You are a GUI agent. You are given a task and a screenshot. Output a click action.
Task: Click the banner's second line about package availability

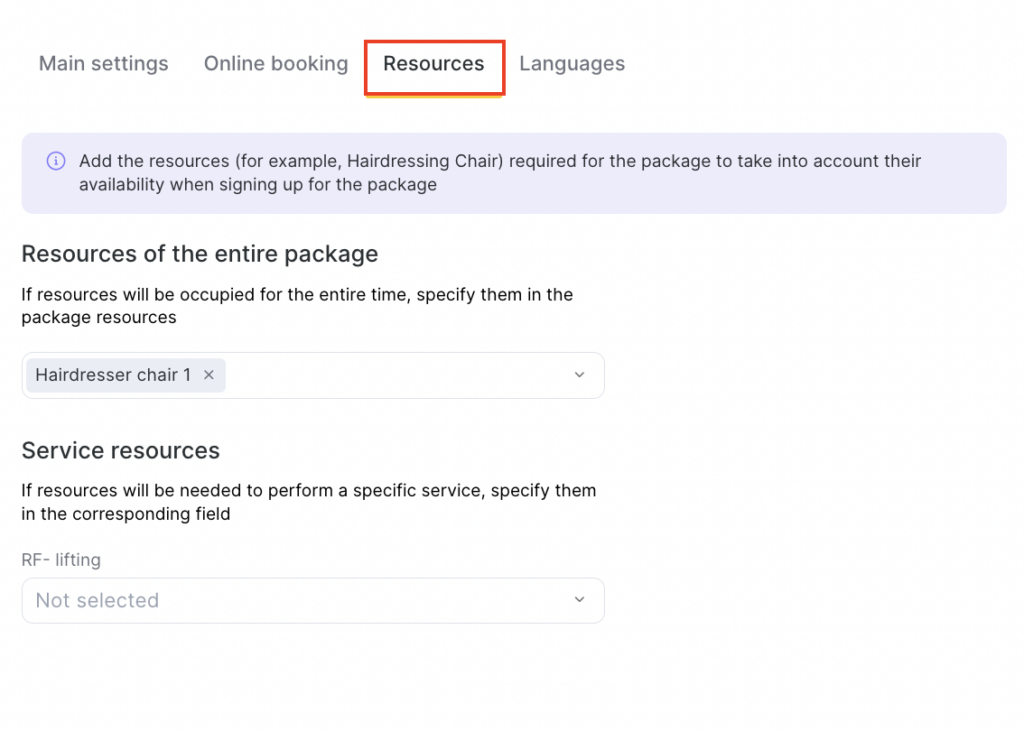pos(258,185)
